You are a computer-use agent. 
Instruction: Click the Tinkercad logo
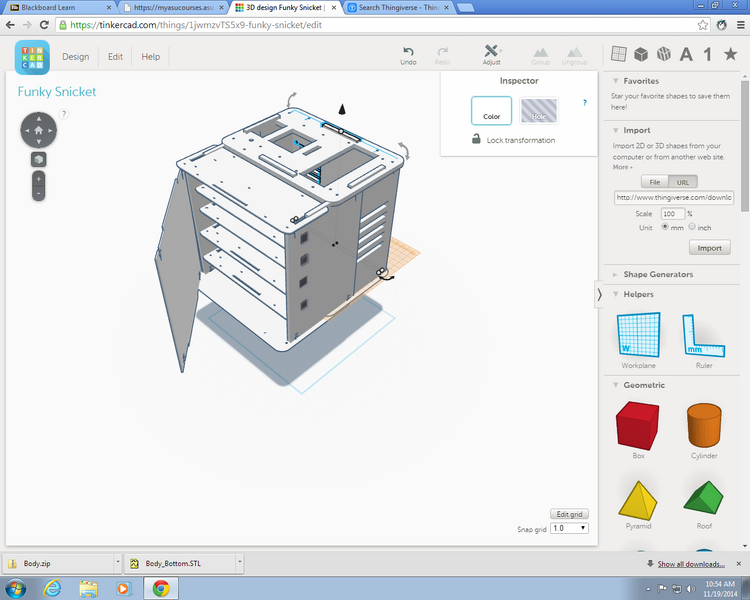coord(32,57)
